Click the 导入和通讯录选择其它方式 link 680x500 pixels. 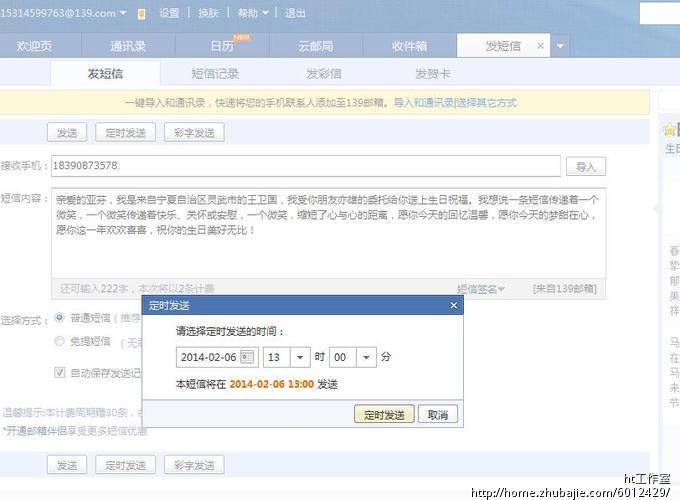click(455, 103)
